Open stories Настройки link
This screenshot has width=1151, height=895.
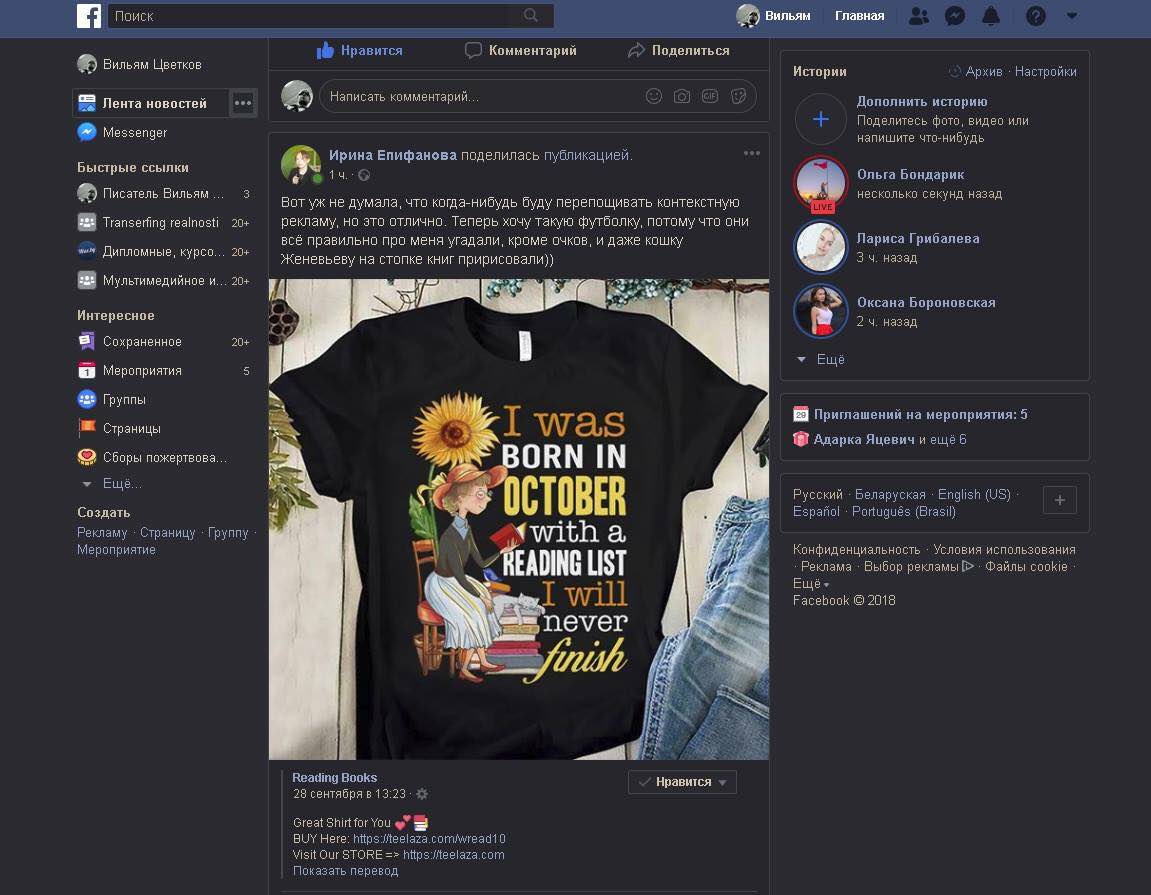point(1045,71)
